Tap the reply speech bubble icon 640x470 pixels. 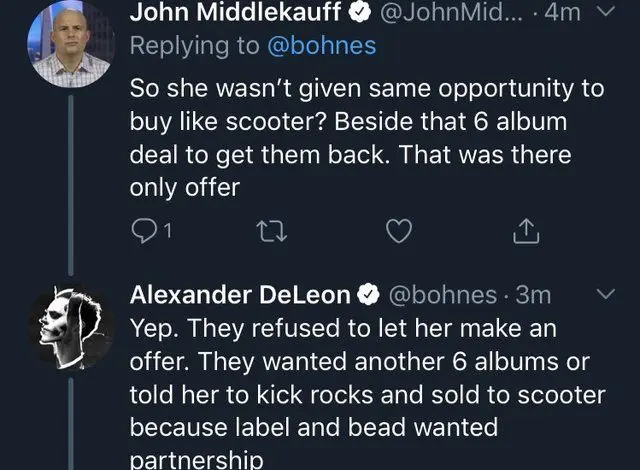pos(143,232)
